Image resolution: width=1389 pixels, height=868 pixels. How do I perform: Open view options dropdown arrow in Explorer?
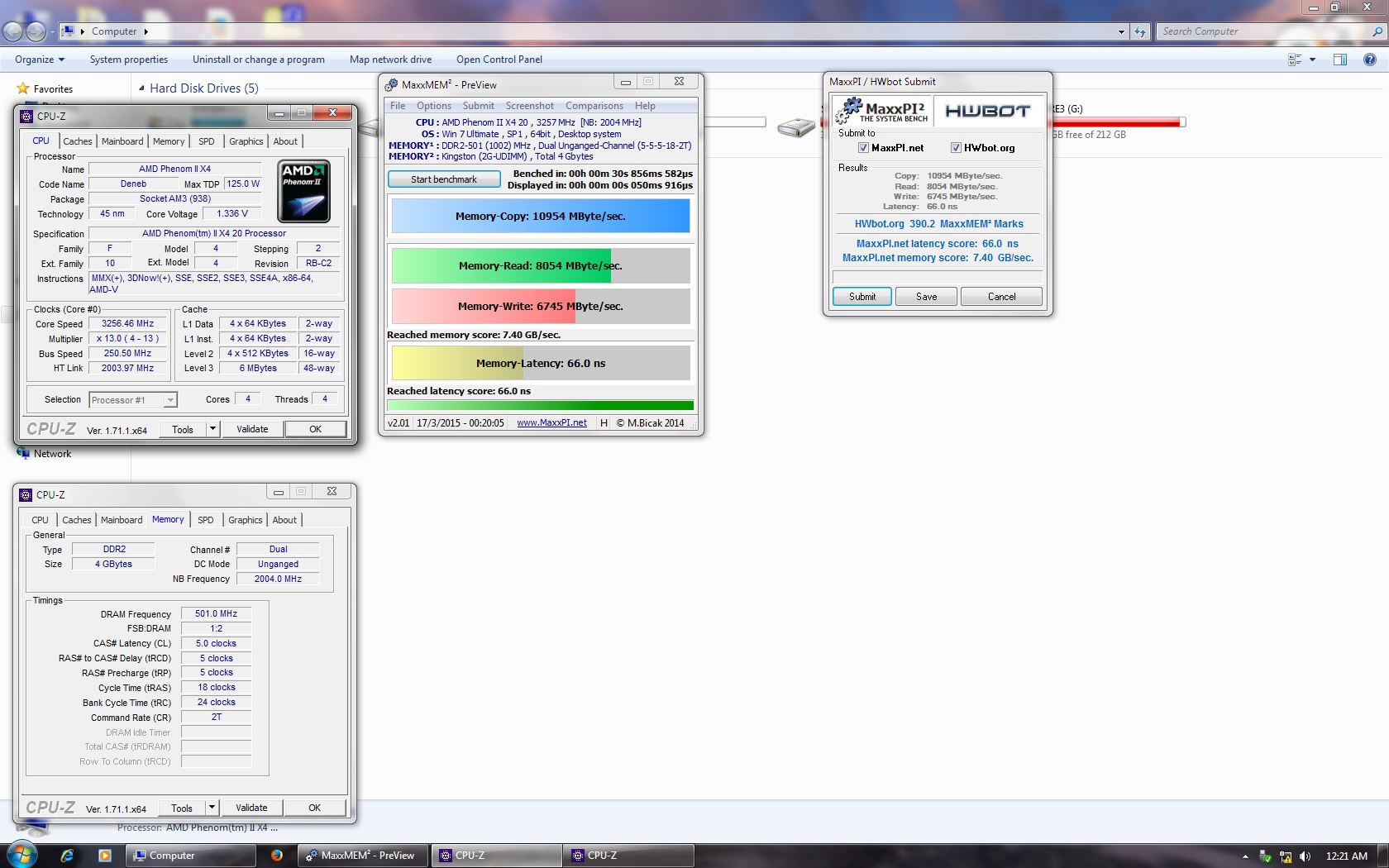(x=1312, y=60)
